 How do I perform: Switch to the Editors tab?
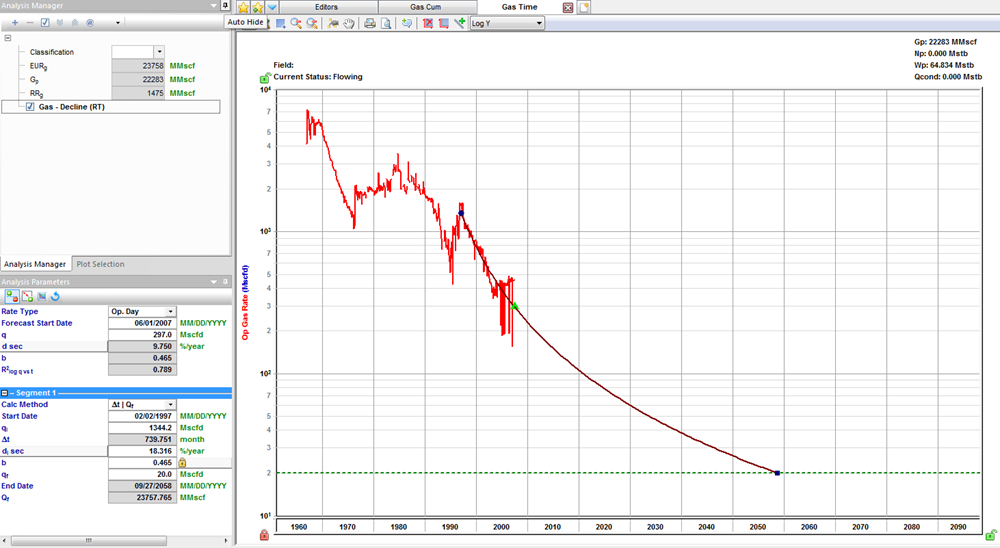point(326,7)
